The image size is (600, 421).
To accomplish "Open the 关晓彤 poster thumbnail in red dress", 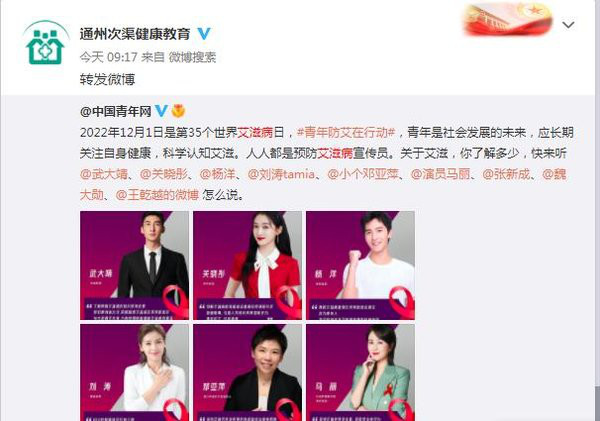I will (247, 265).
